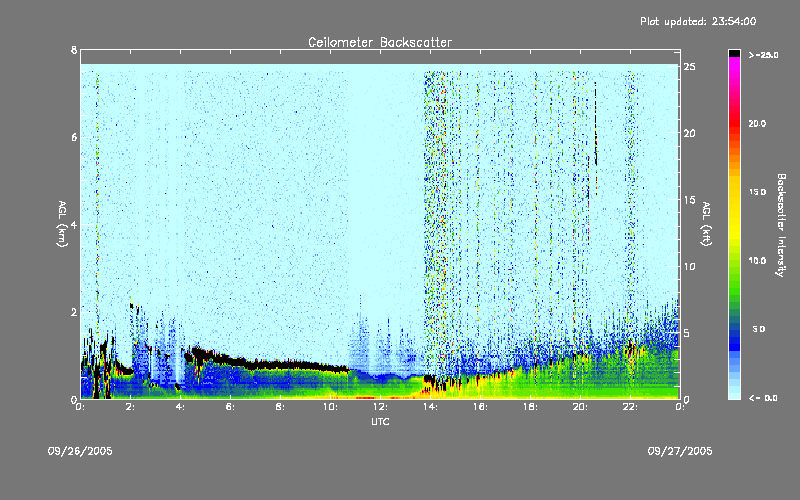Click the yellow band near 15.0 on the colorbar
This screenshot has width=800, height=500.
click(734, 194)
